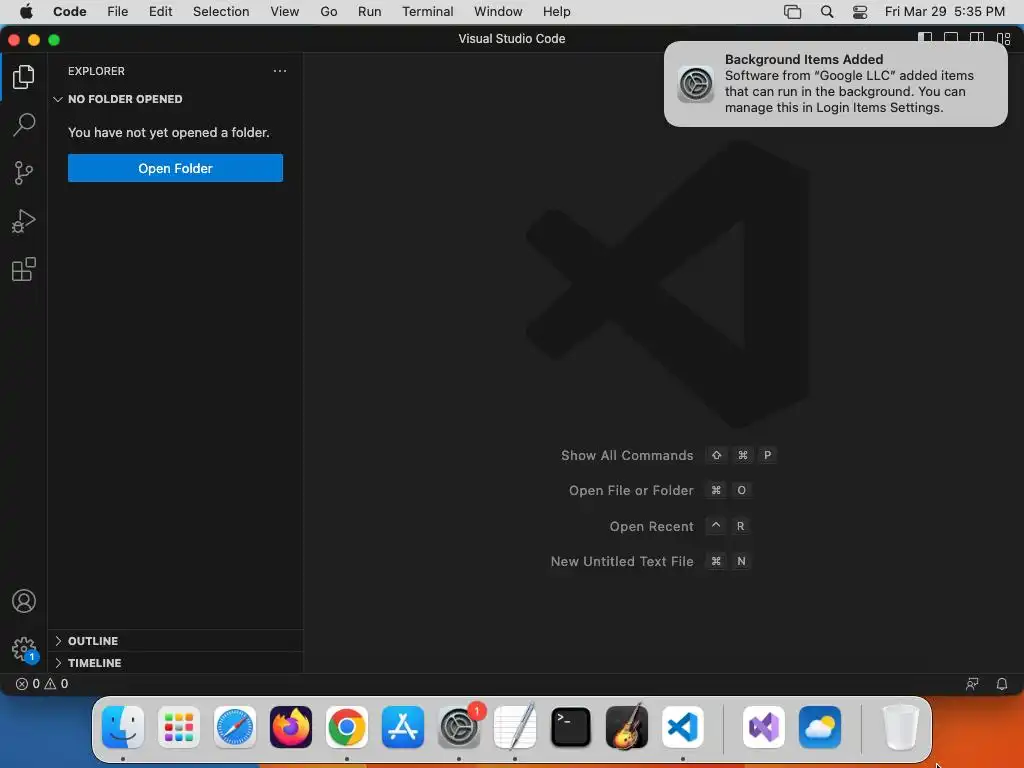This screenshot has height=768, width=1024.
Task: Open TextEdit from the Dock
Action: pyautogui.click(x=515, y=727)
